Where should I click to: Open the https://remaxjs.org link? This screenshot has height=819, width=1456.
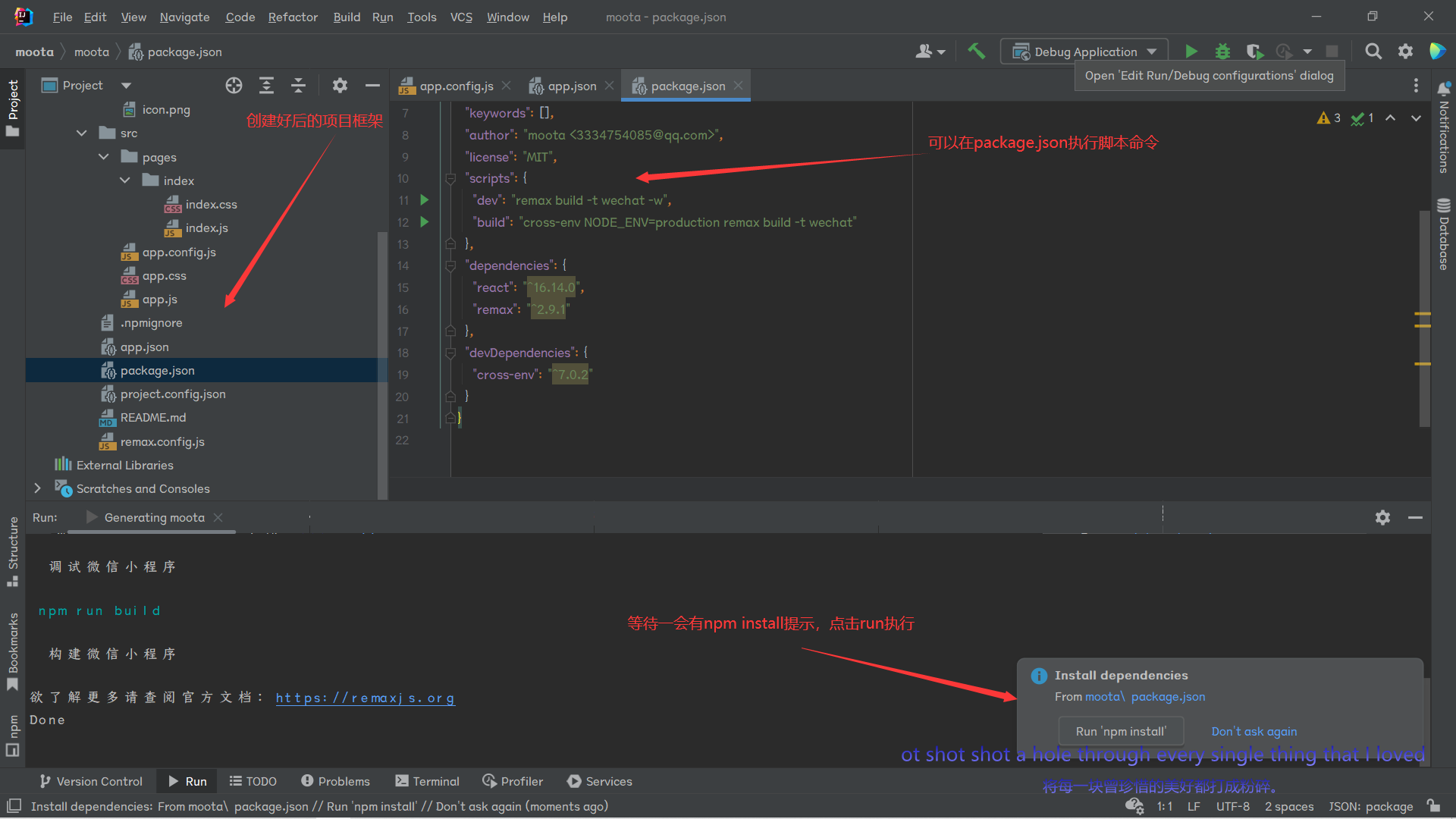[365, 698]
